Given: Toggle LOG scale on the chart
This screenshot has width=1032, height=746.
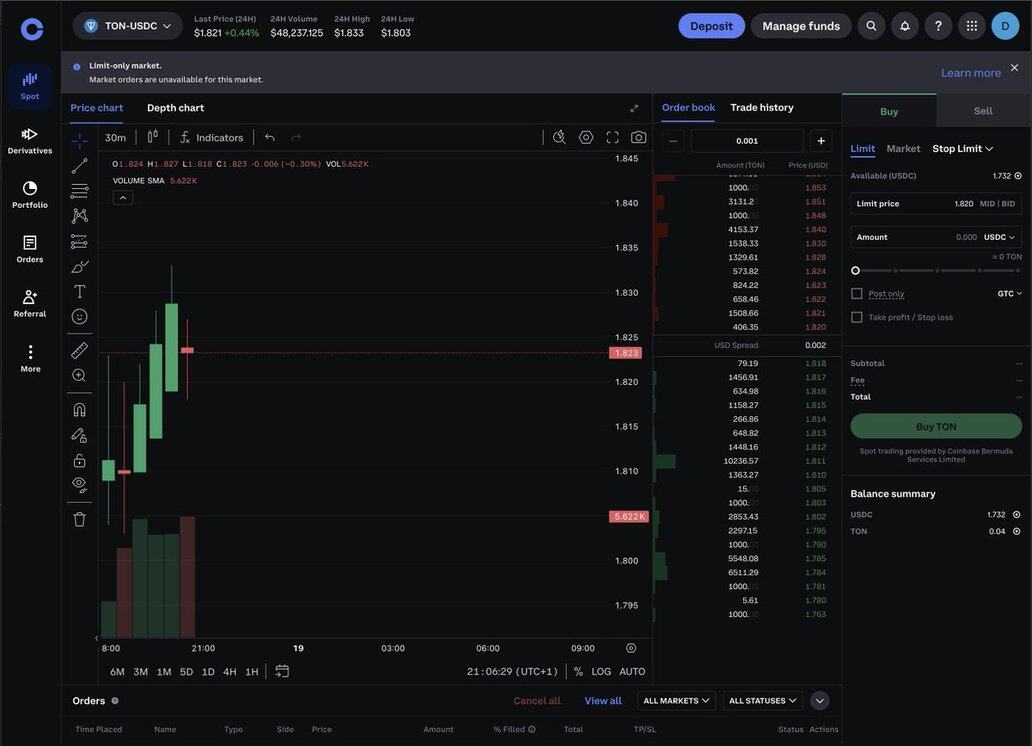Looking at the screenshot, I should [x=601, y=672].
